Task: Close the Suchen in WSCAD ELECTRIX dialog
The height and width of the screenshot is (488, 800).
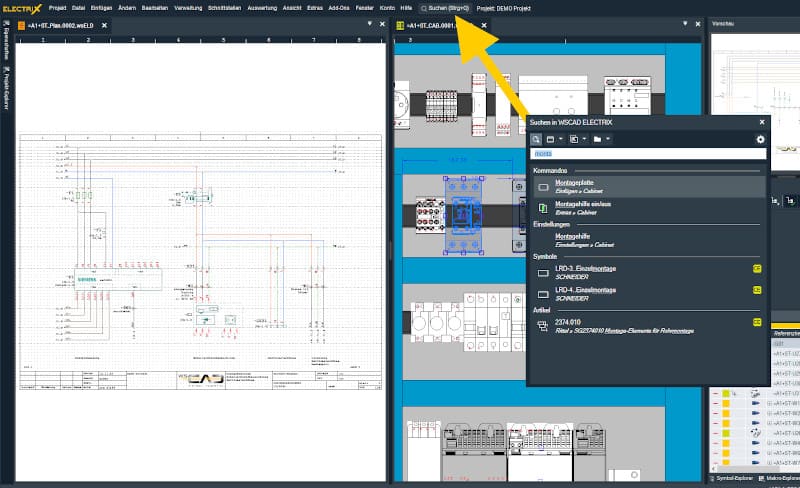Action: 761,122
